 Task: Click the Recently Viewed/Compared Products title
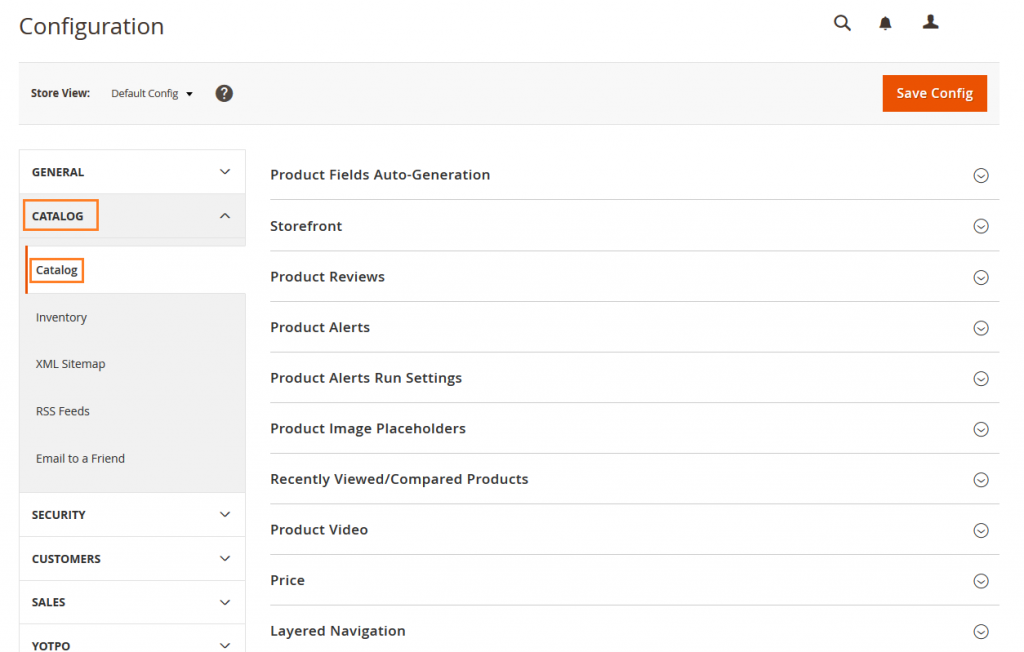click(x=400, y=479)
